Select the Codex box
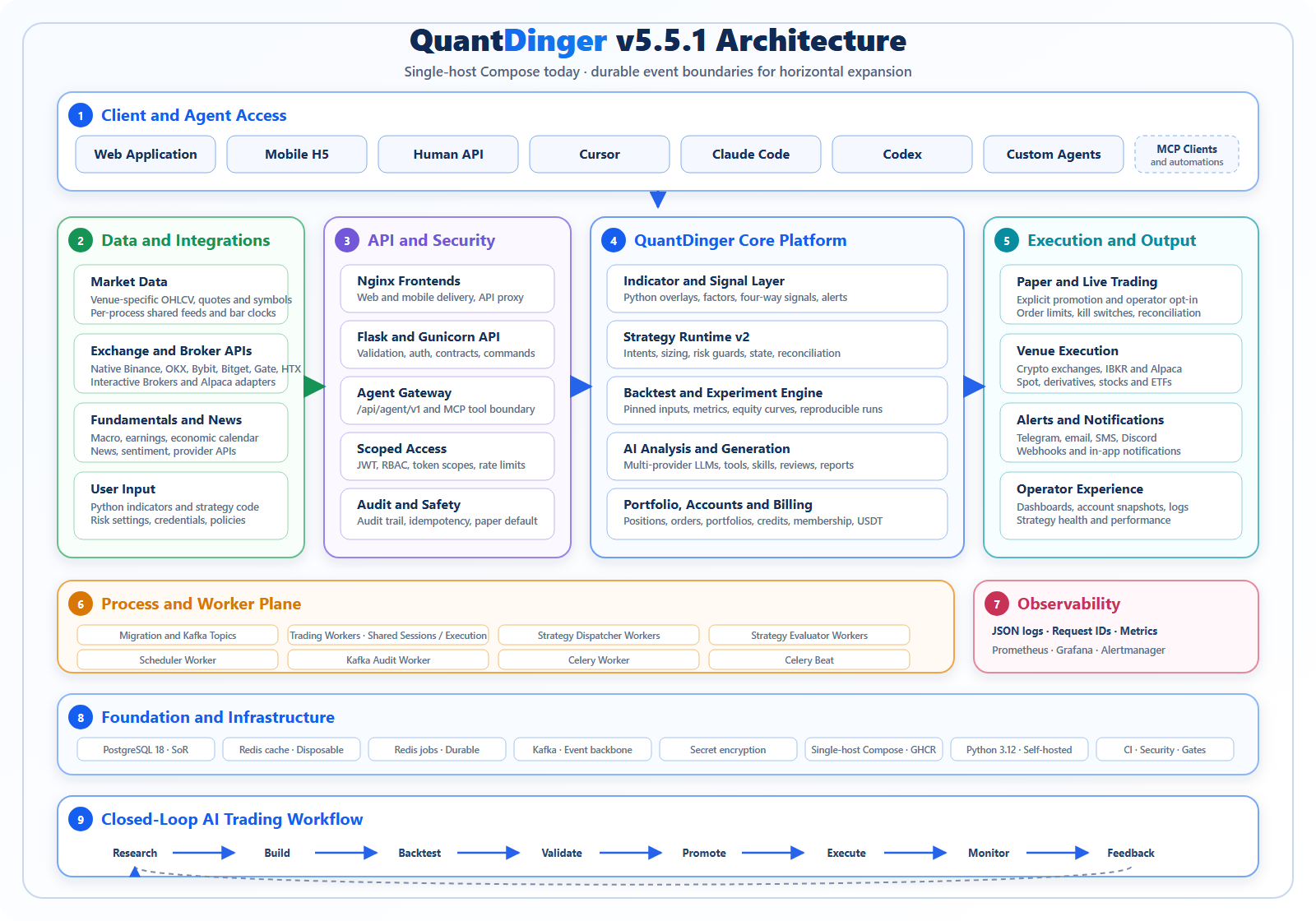Image resolution: width=1316 pixels, height=921 pixels. point(902,154)
